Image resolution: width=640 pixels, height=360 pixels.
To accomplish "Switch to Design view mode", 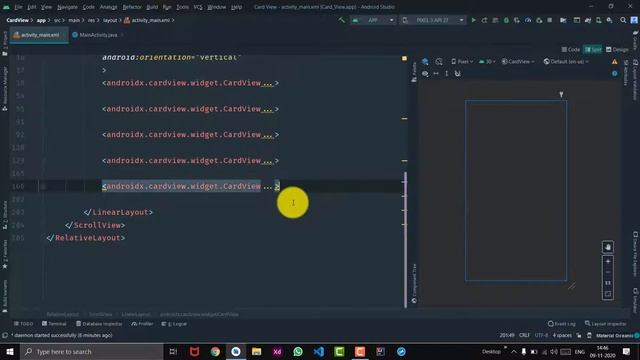I will (x=617, y=49).
